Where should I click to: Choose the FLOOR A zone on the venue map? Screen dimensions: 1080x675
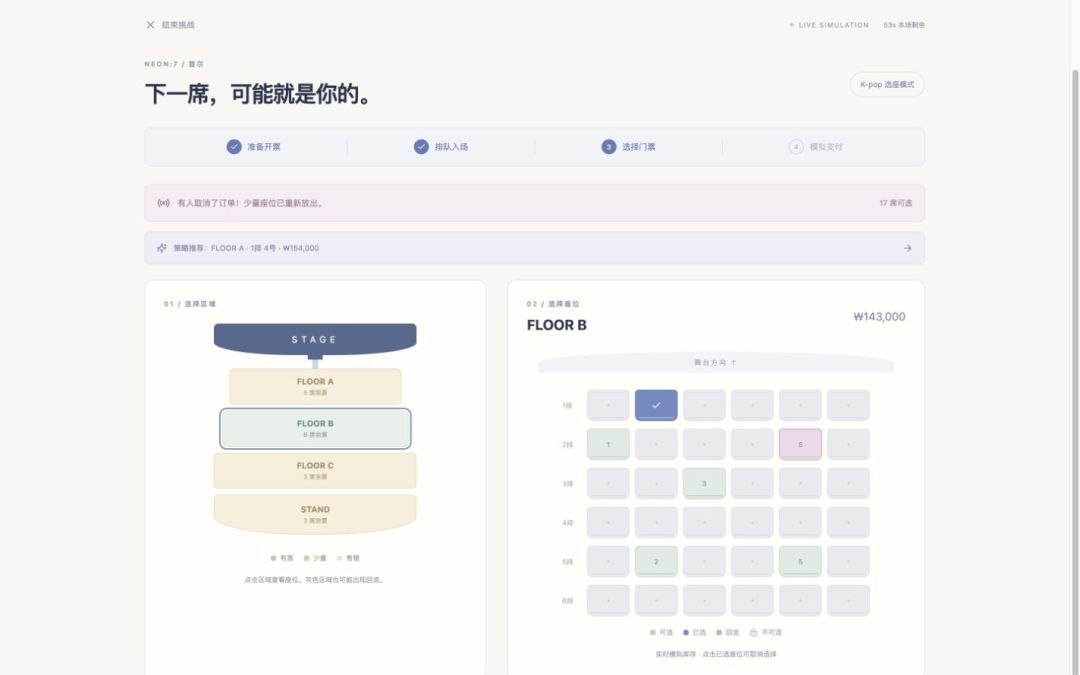pyautogui.click(x=315, y=386)
